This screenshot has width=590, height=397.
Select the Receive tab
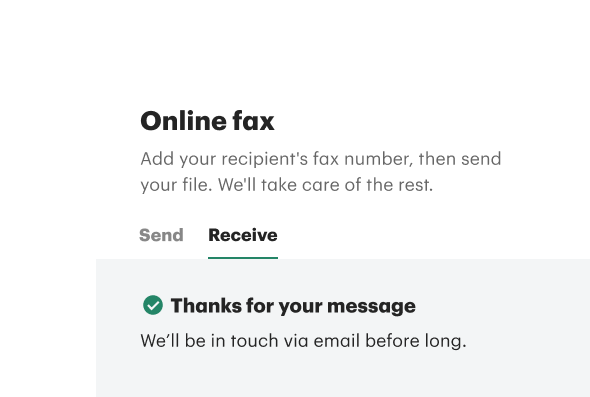pyautogui.click(x=243, y=236)
